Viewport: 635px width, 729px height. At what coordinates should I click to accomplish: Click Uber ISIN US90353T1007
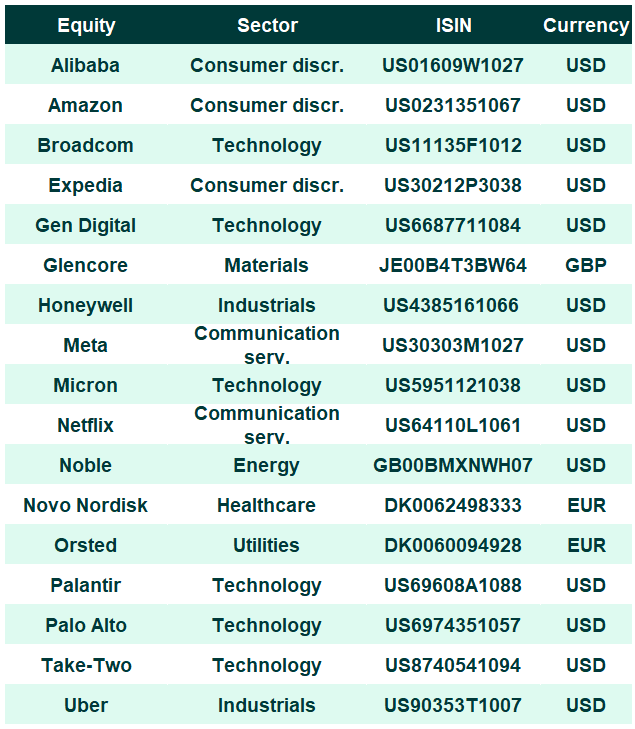point(453,705)
